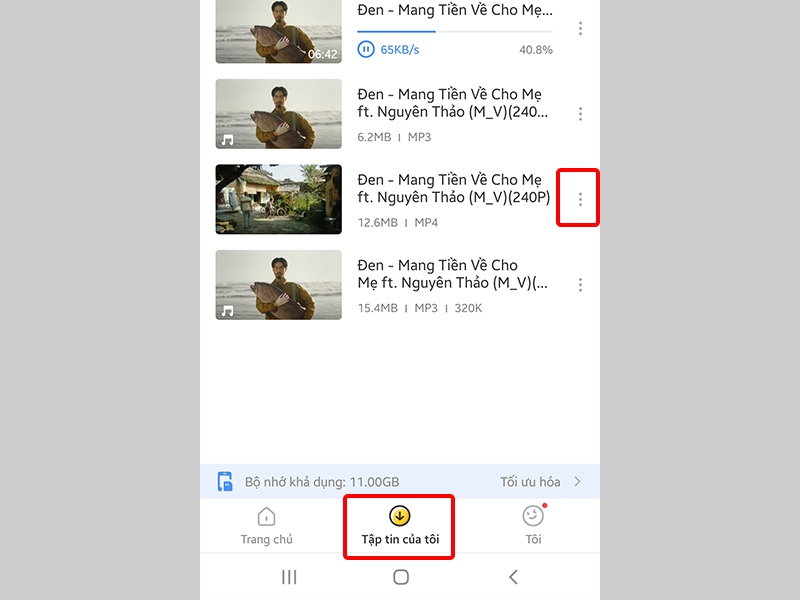Tap the music note badge on 15.4MB thumbnail
Viewport: 800px width, 600px height.
tap(228, 310)
